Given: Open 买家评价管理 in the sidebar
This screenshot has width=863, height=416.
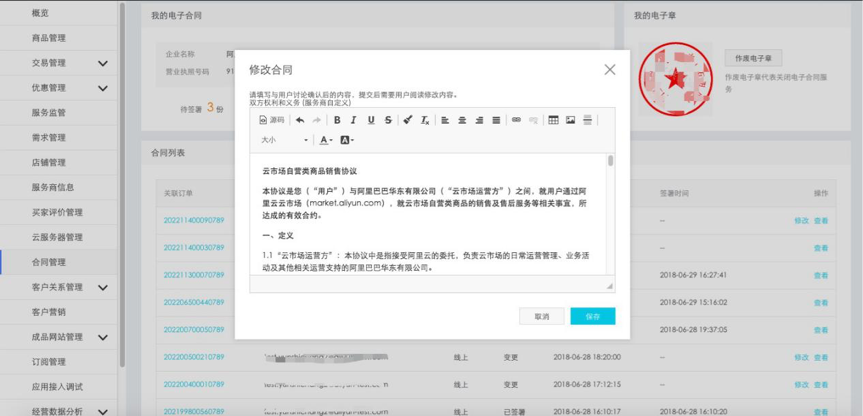Looking at the screenshot, I should (57, 212).
